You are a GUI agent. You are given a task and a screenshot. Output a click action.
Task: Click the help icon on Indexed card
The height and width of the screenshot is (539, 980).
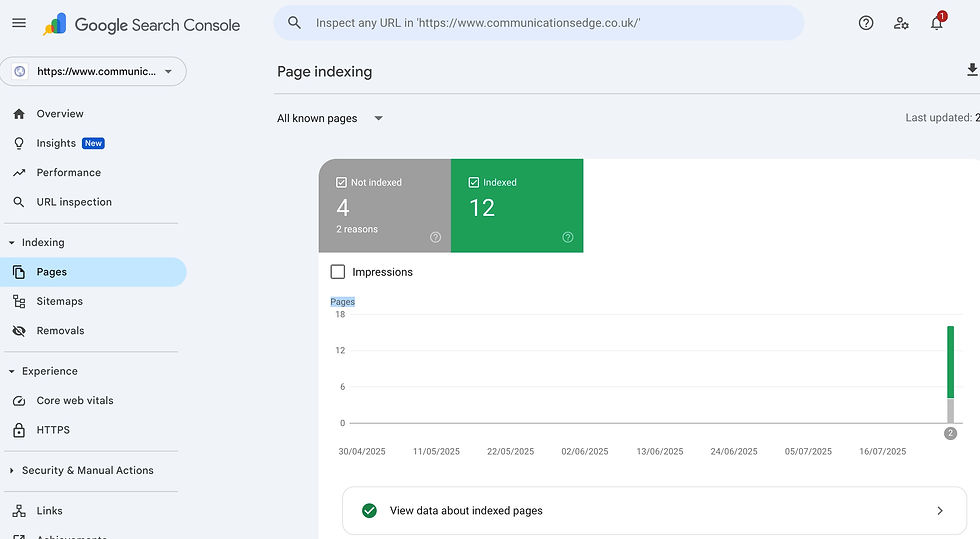click(x=568, y=237)
